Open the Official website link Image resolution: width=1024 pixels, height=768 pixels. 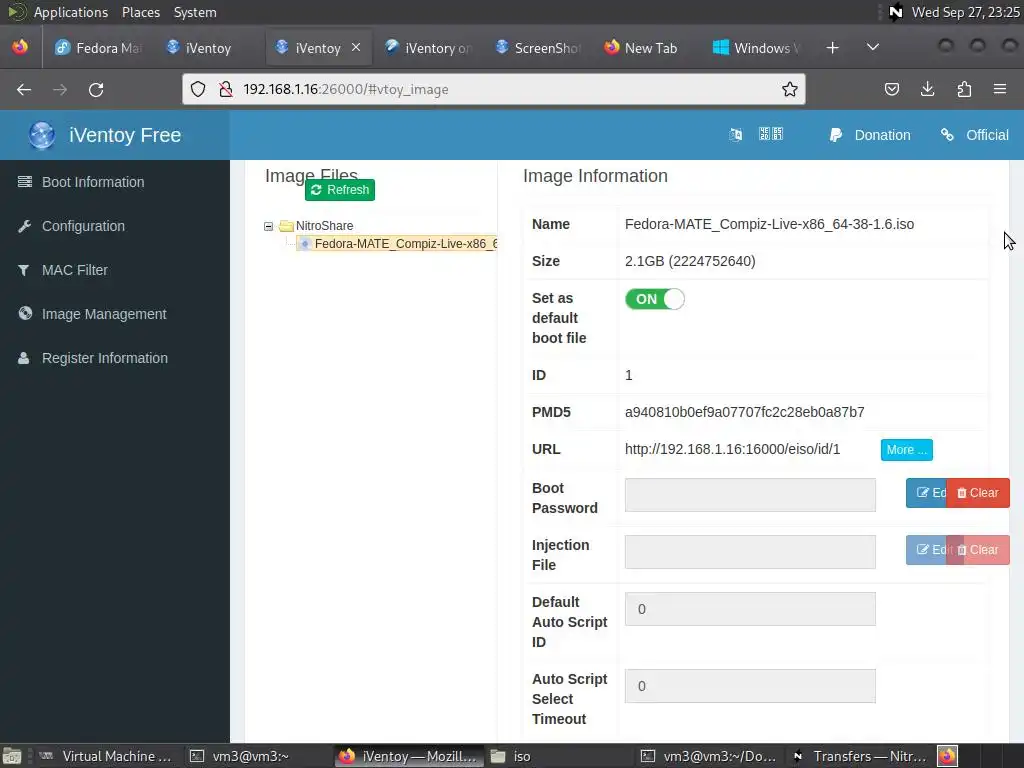click(x=974, y=135)
